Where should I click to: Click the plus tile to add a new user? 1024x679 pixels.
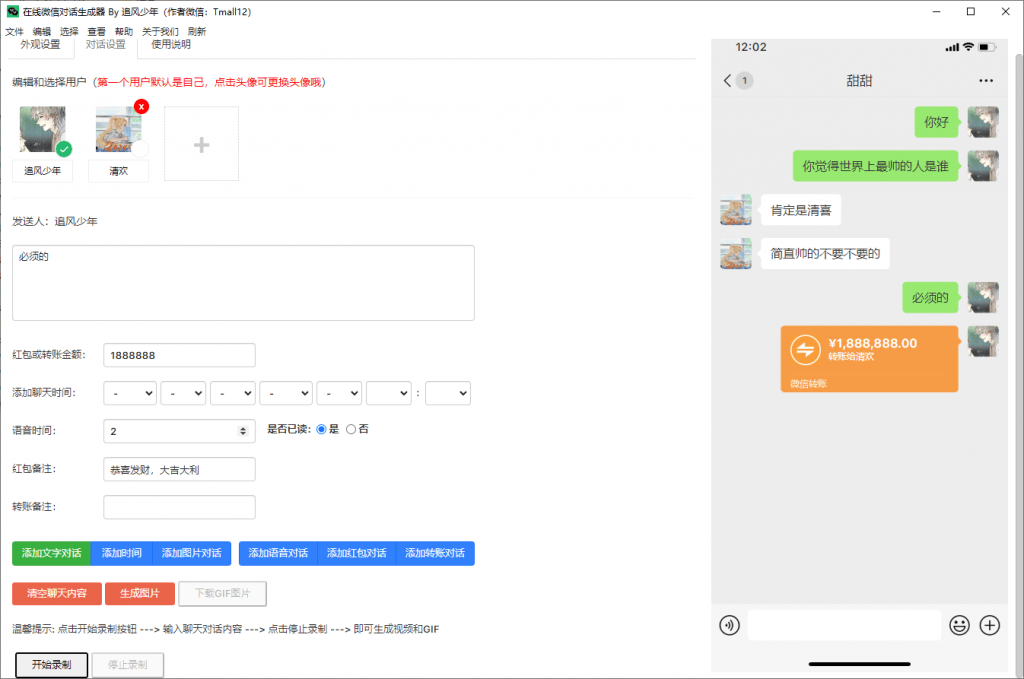pyautogui.click(x=201, y=143)
